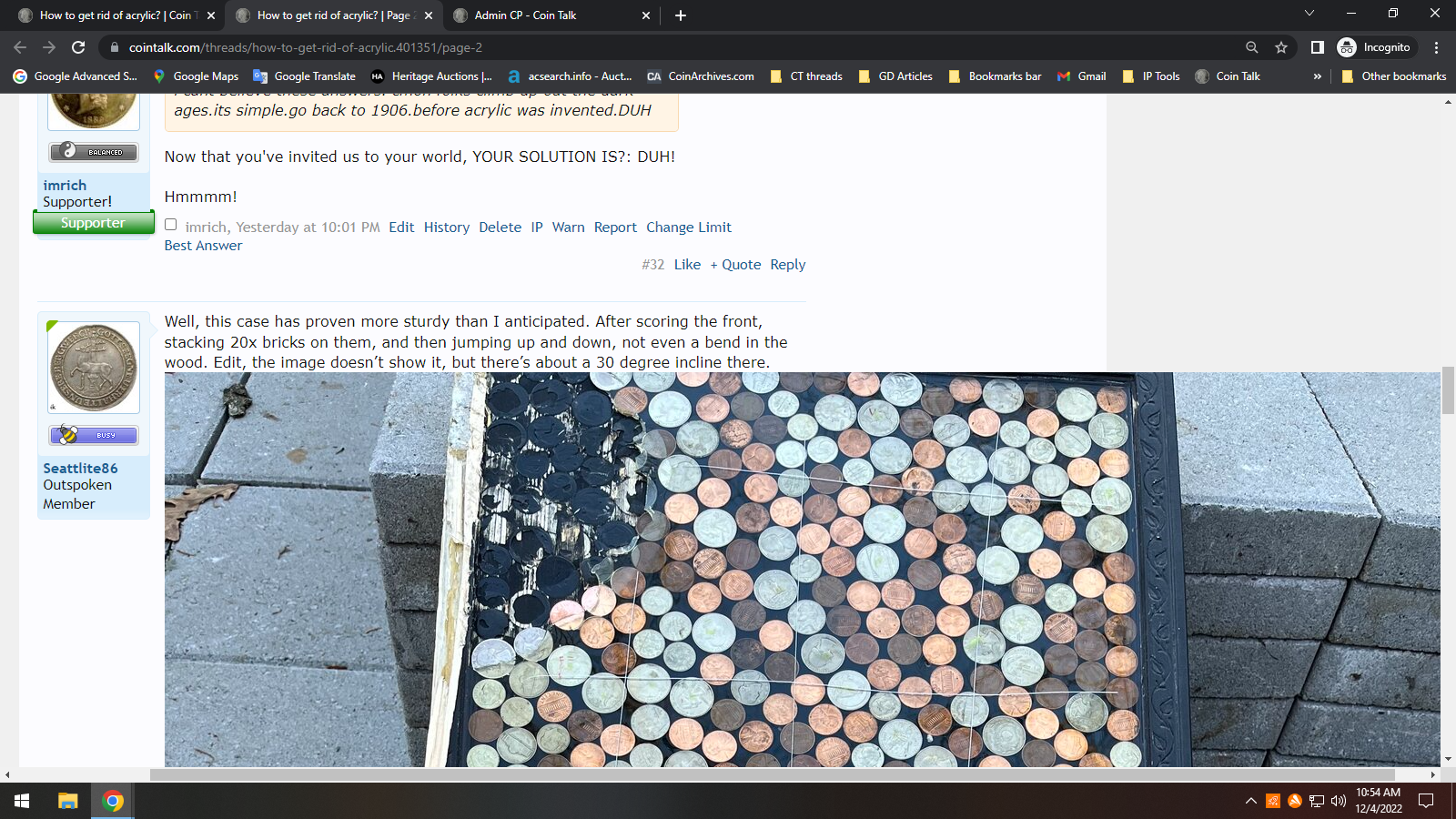The image size is (1456, 819).
Task: Open the Chrome side panel icon
Action: [x=1317, y=47]
